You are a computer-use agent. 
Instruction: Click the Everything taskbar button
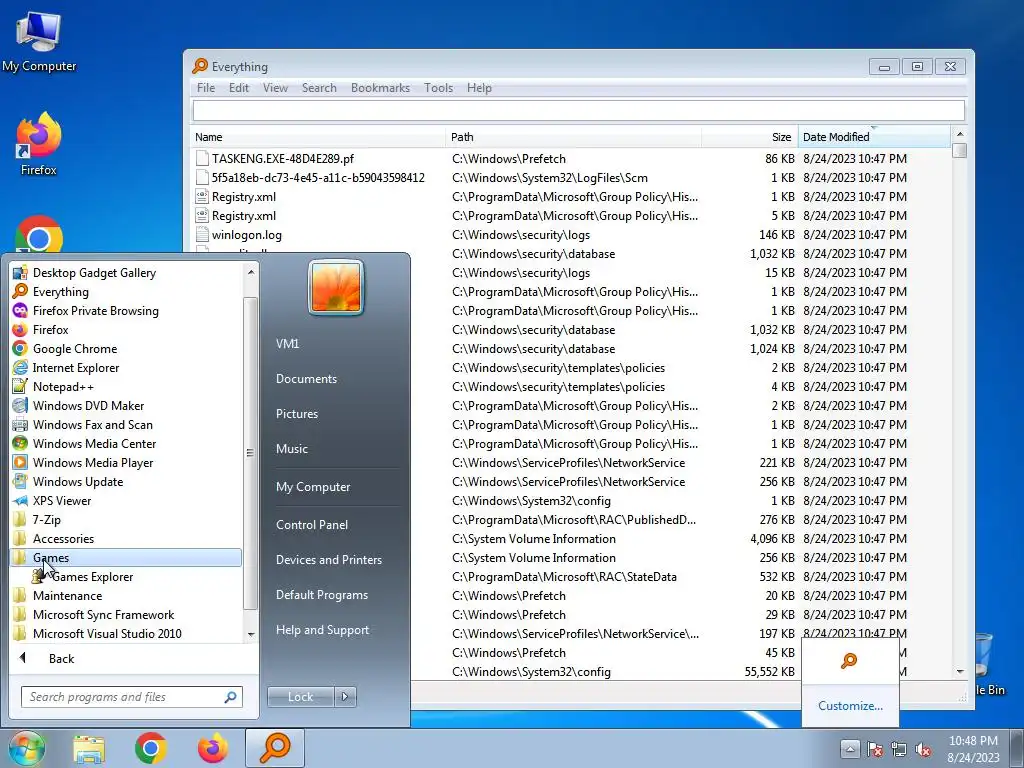click(276, 748)
